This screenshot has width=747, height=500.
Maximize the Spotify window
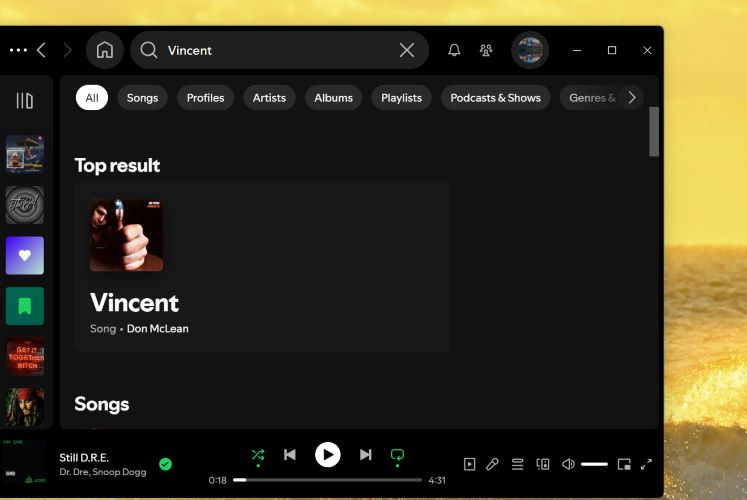click(x=612, y=50)
